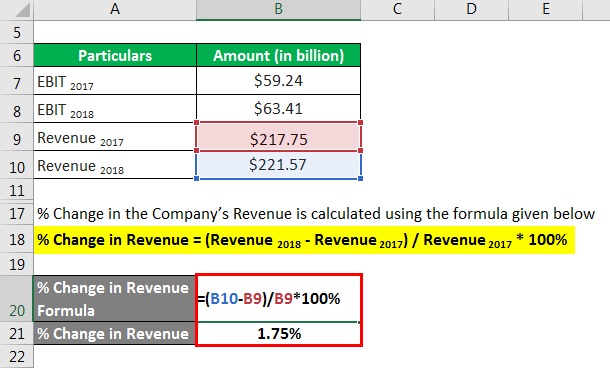Select row 7 header
610x368 pixels.
pos(17,82)
